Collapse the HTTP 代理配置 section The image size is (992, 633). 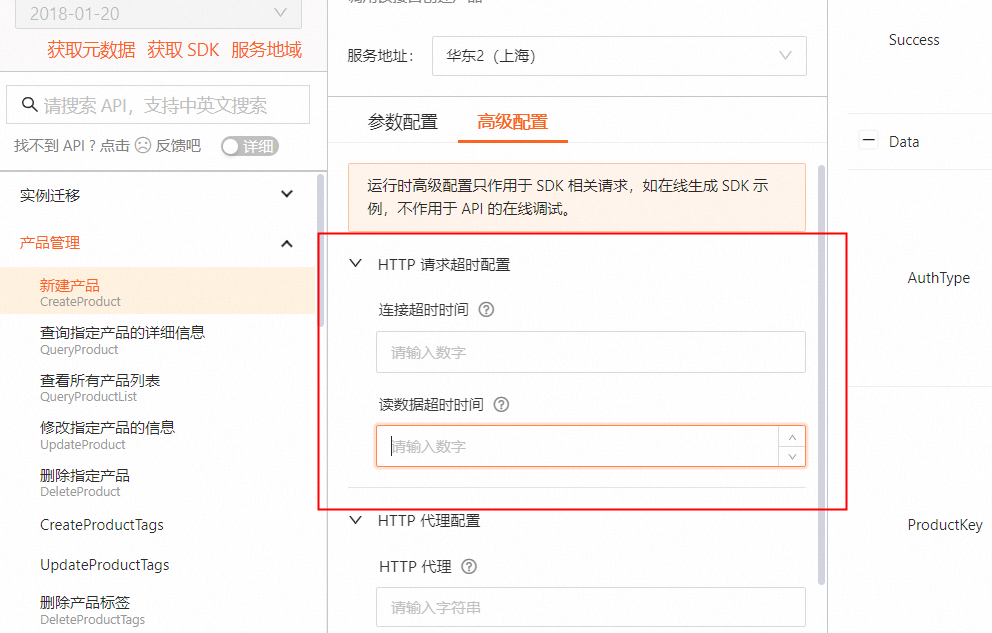click(355, 520)
